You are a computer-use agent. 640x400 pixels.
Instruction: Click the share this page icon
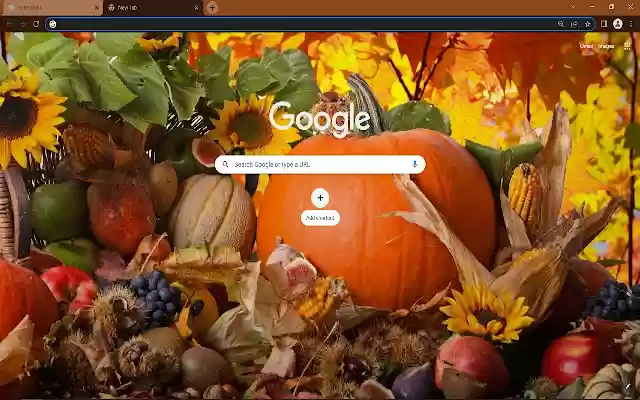(x=574, y=24)
